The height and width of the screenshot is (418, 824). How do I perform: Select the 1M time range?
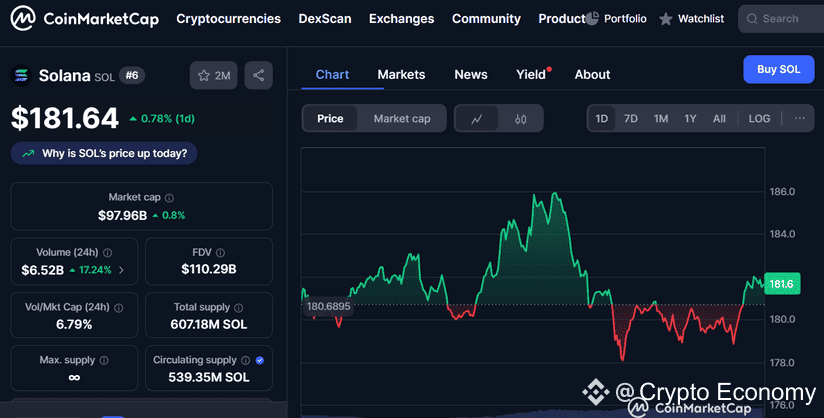coord(661,119)
